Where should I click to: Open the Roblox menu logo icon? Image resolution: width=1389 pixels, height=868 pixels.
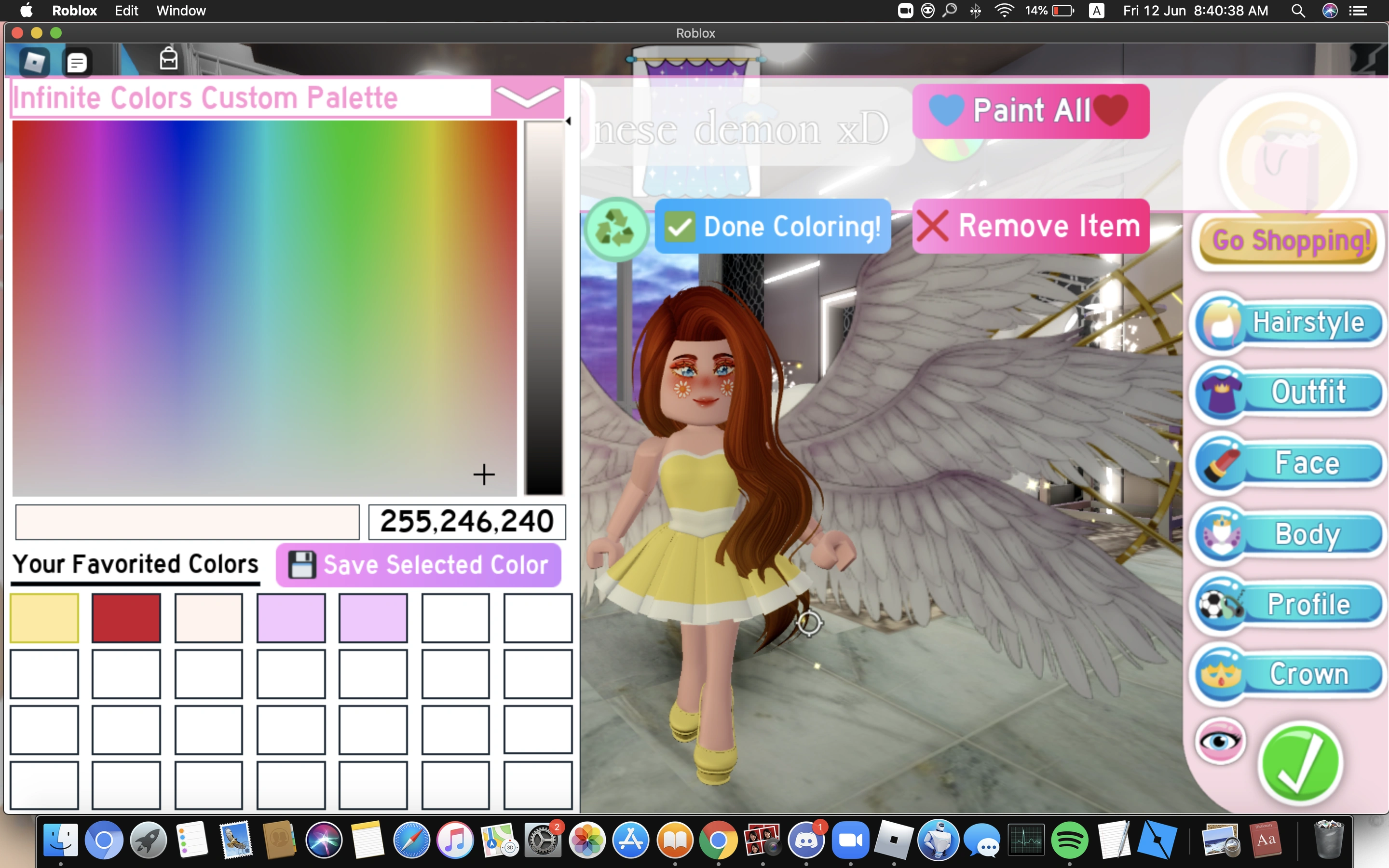34,61
